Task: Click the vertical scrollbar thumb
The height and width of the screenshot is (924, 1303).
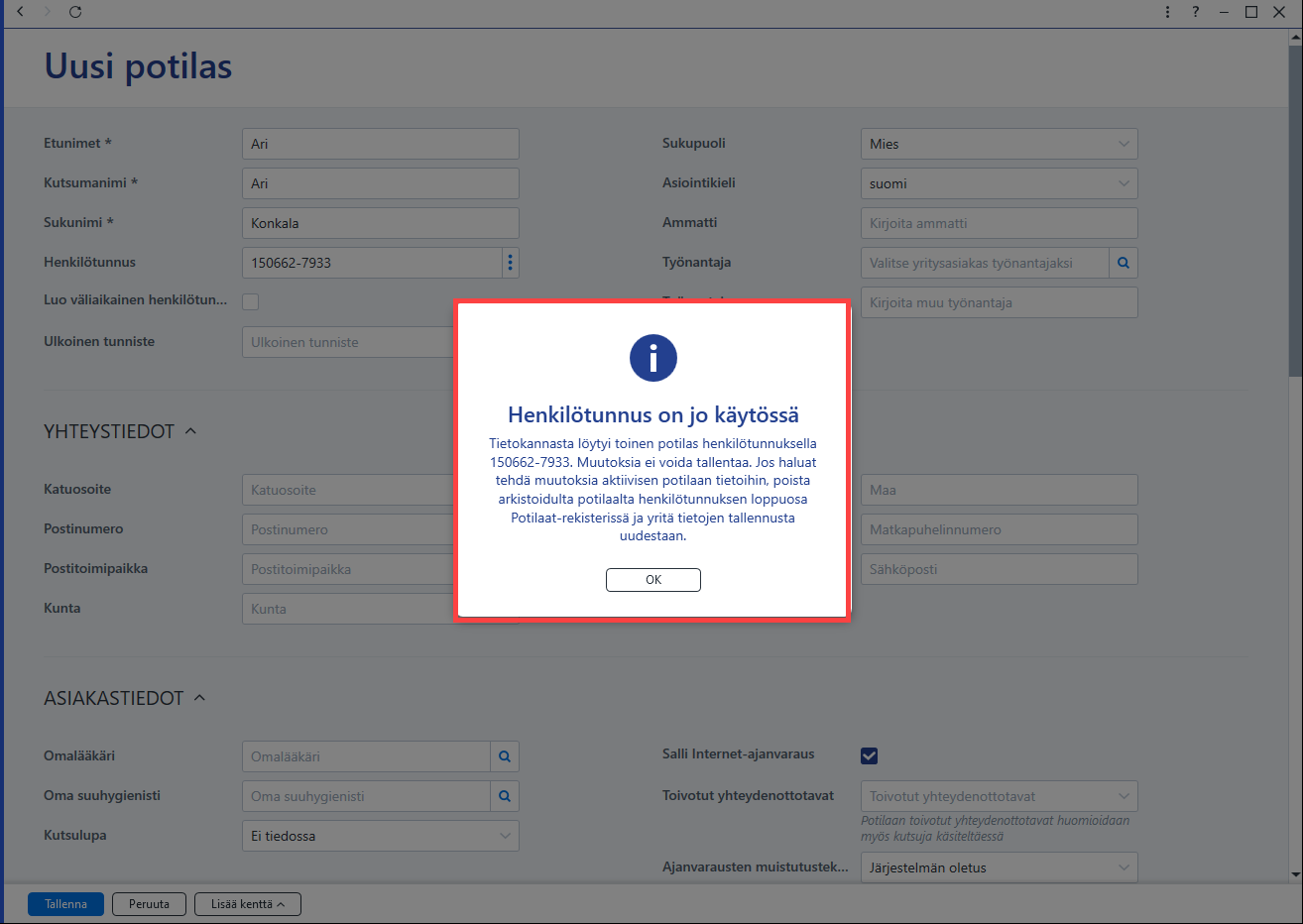Action: 1295,210
